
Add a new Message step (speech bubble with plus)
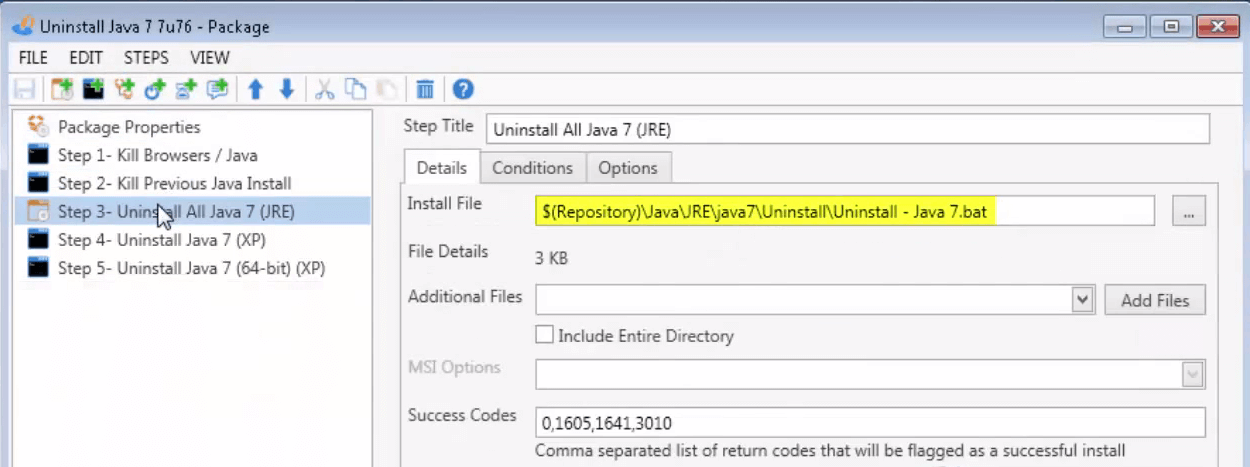coord(217,89)
